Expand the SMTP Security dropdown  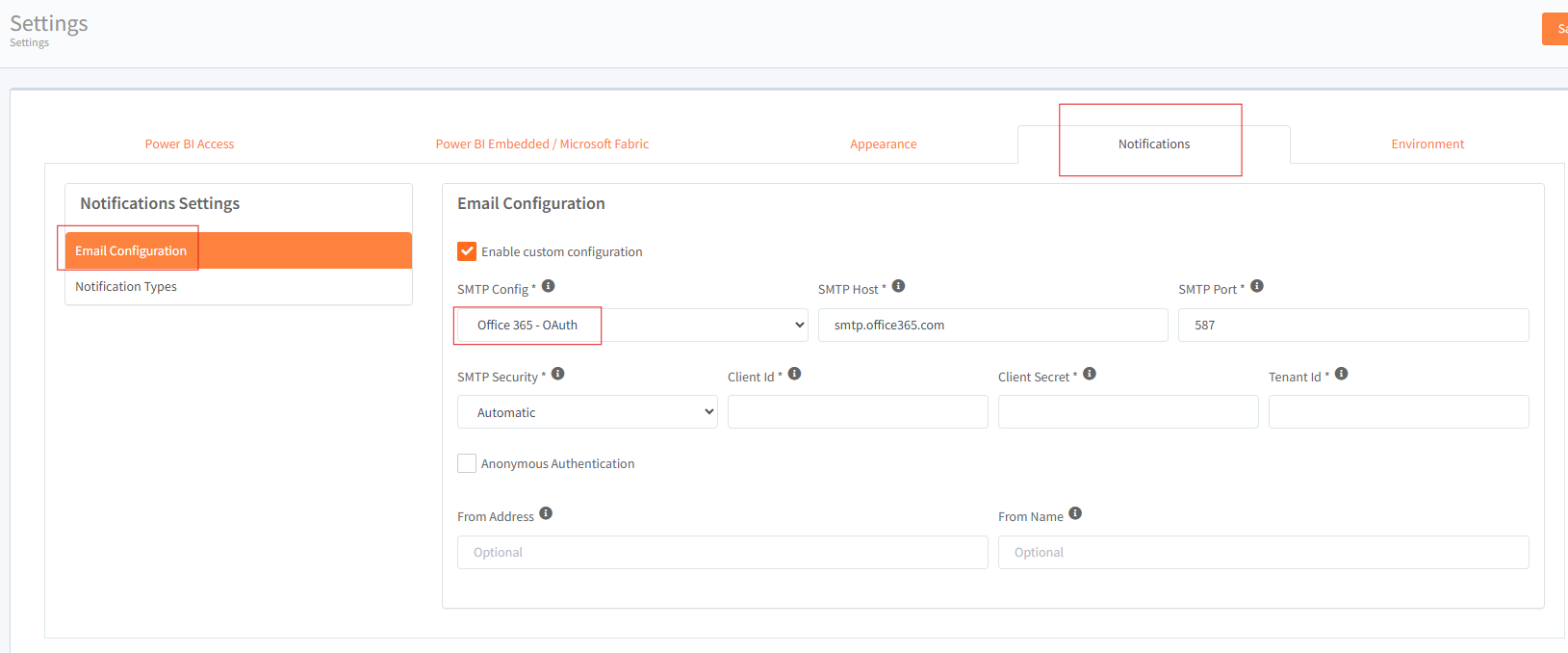pos(587,412)
